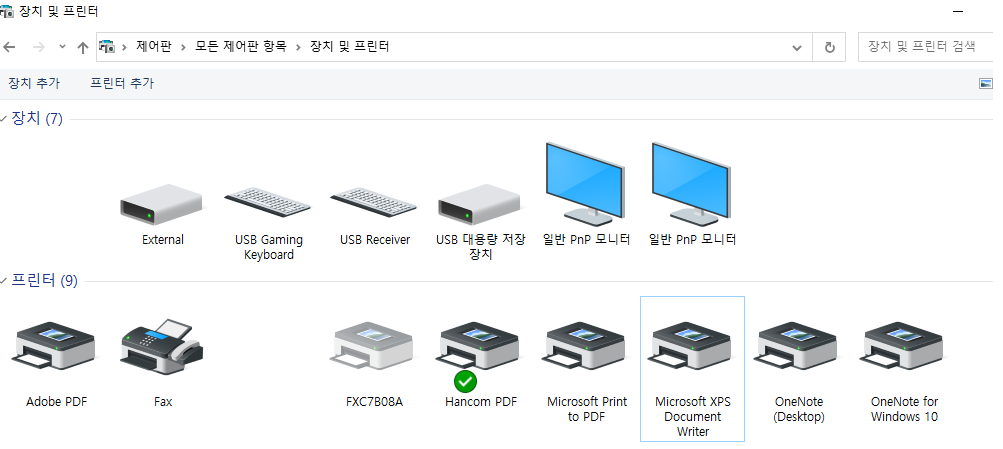The image size is (1003, 449).
Task: Collapse the 프린터 (9) group
Action: pos(4,281)
